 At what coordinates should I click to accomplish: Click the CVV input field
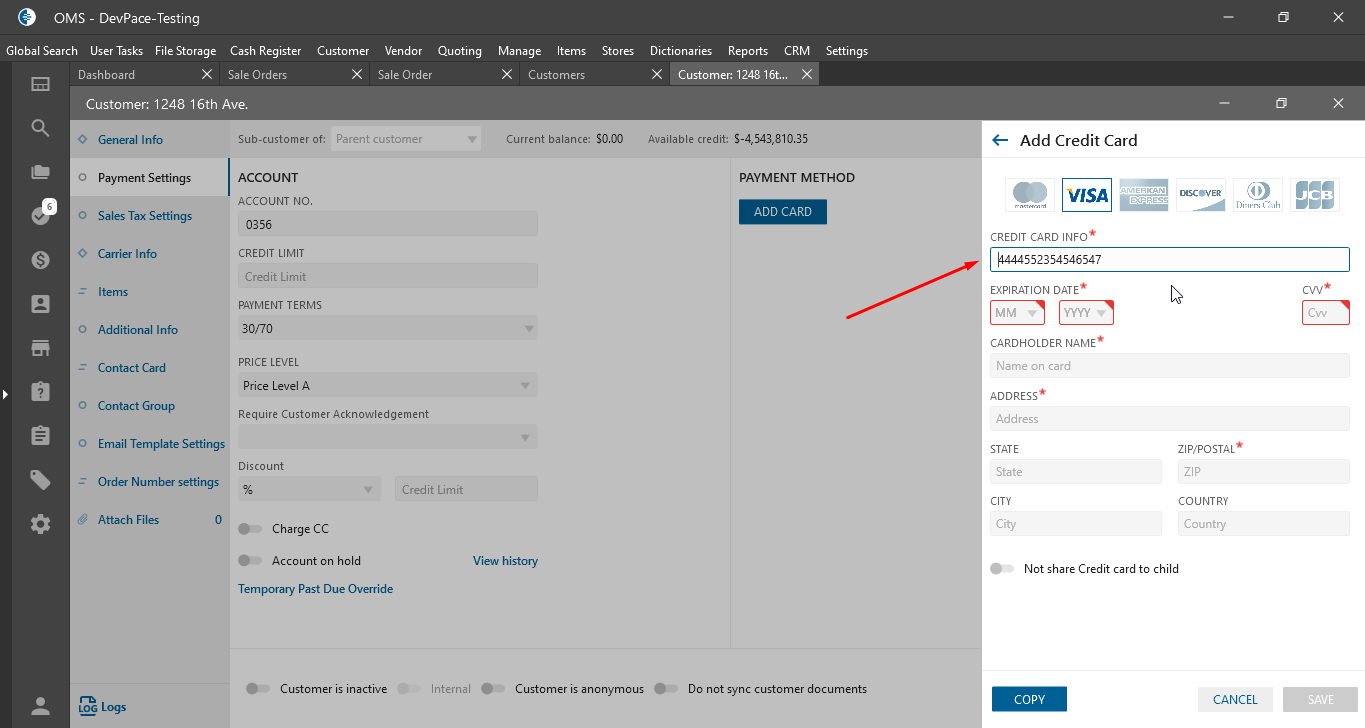coord(1326,313)
